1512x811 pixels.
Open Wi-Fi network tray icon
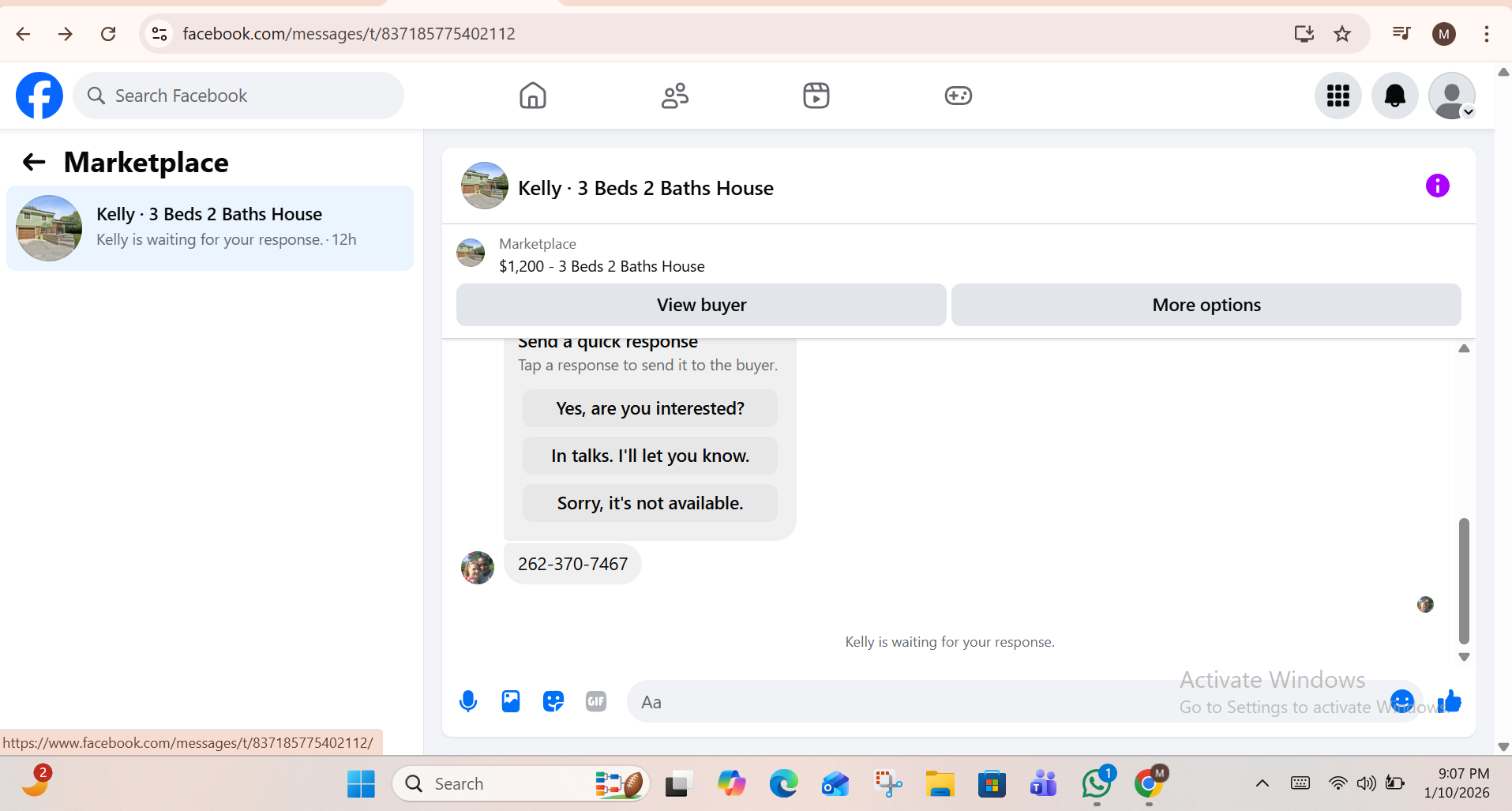coord(1338,783)
